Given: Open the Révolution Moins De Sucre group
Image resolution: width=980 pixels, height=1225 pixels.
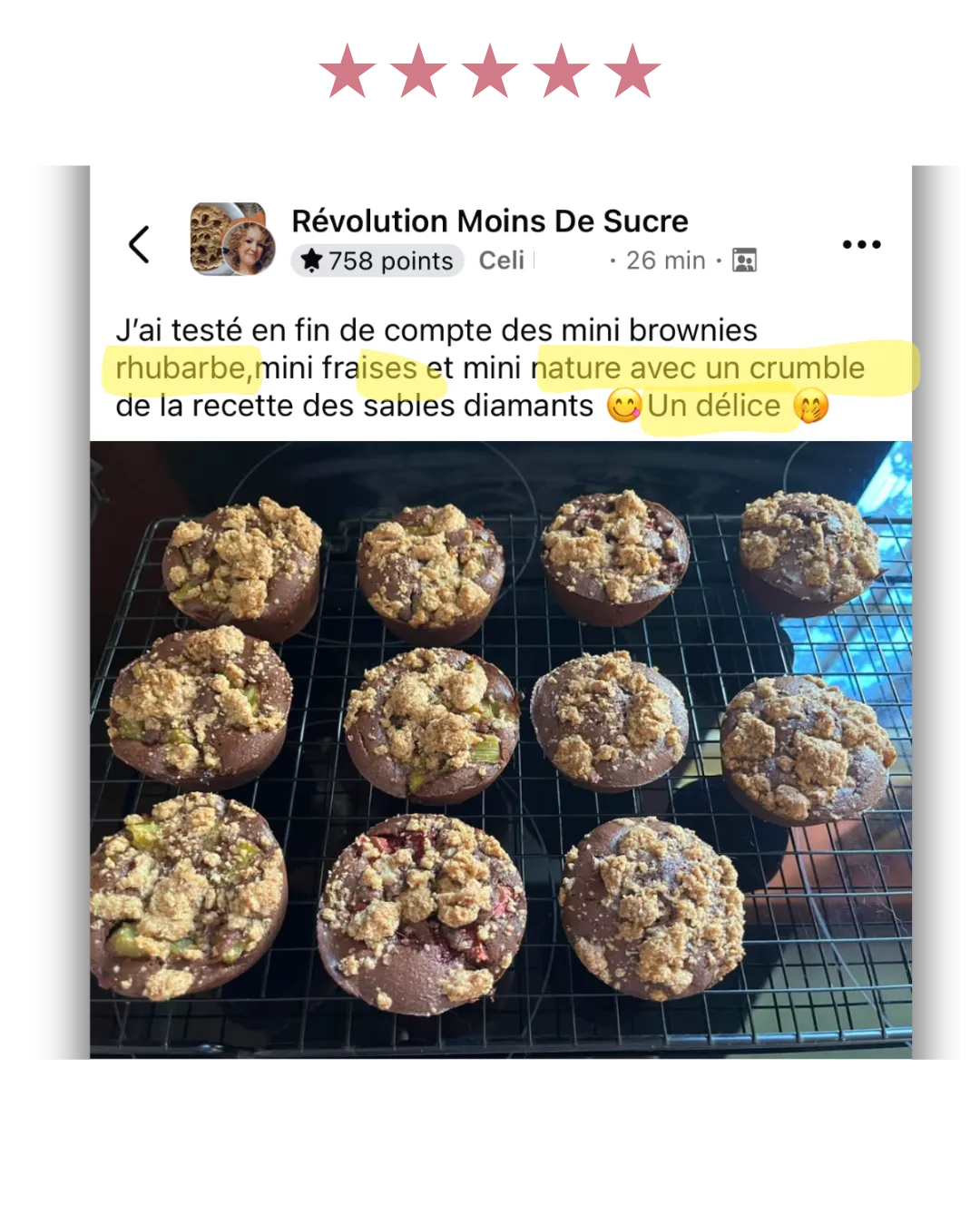Looking at the screenshot, I should (x=490, y=220).
